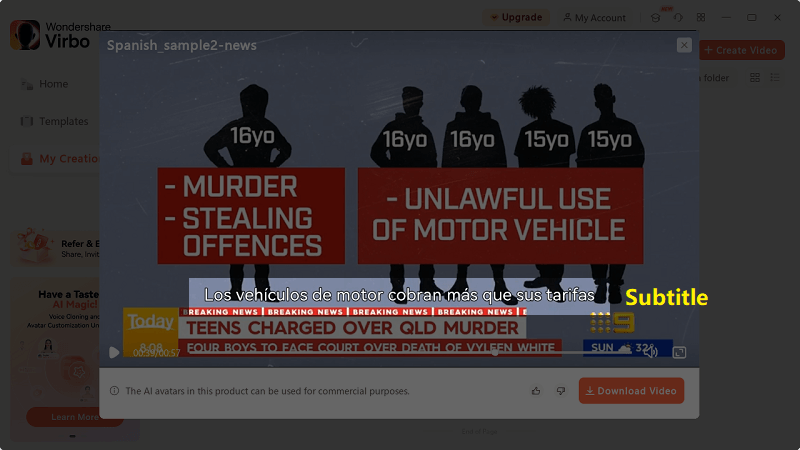Switch to list view layout
This screenshot has height=450, width=800.
click(x=775, y=78)
